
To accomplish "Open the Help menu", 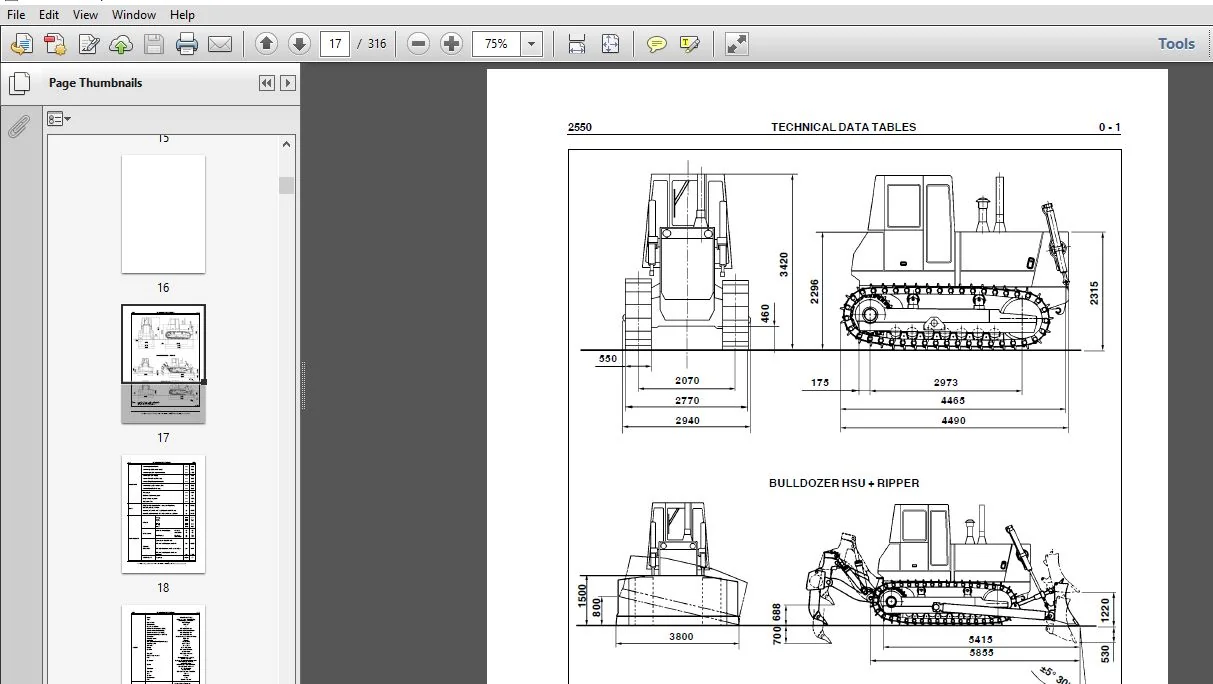I will pyautogui.click(x=182, y=15).
